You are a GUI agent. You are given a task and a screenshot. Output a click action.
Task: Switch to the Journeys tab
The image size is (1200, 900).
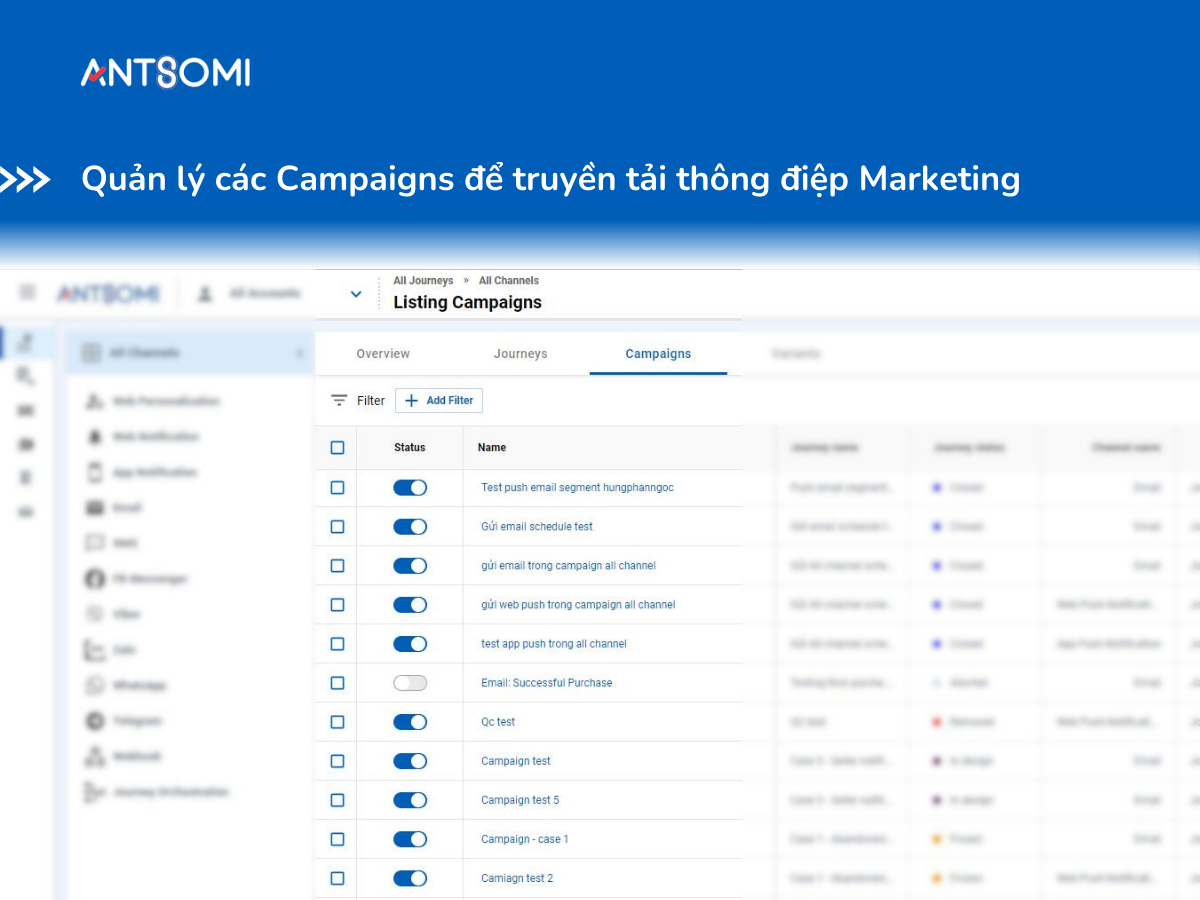tap(520, 354)
